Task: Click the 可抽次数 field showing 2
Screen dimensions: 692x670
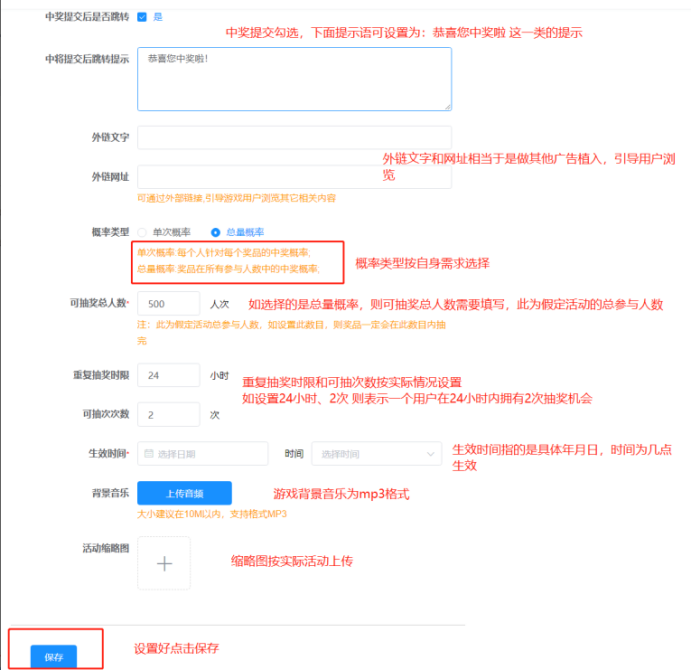Action: [168, 415]
